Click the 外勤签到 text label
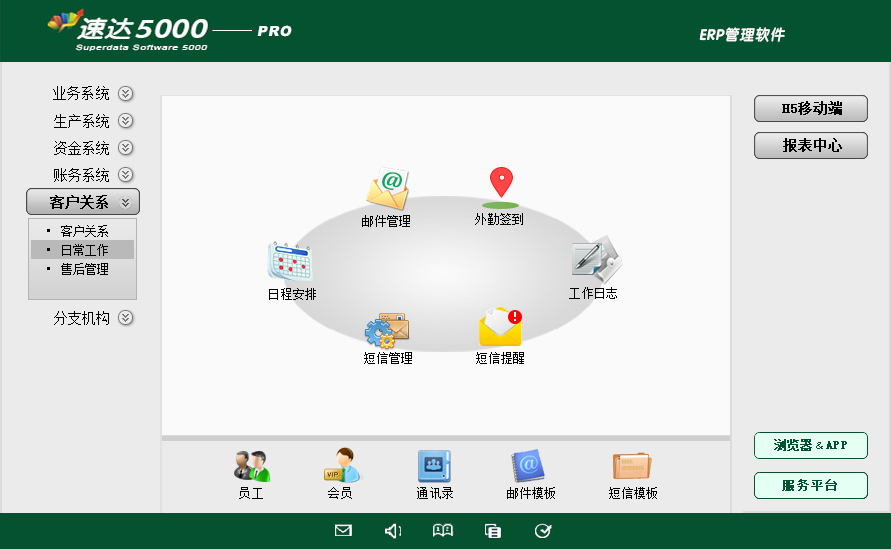The height and width of the screenshot is (549, 891). click(x=499, y=219)
